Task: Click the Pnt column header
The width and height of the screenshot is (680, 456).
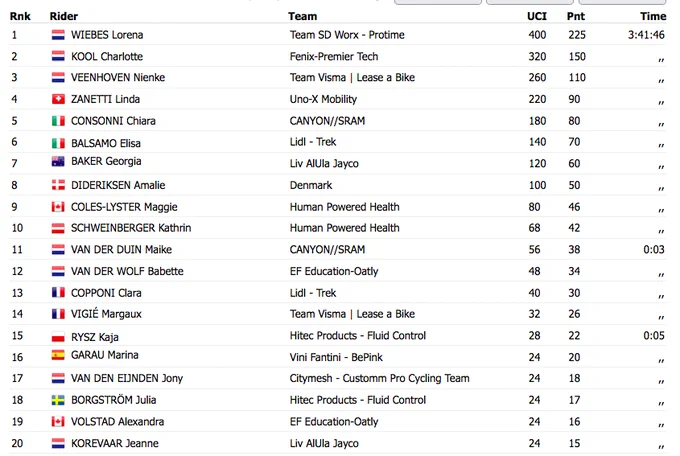Action: (x=575, y=16)
